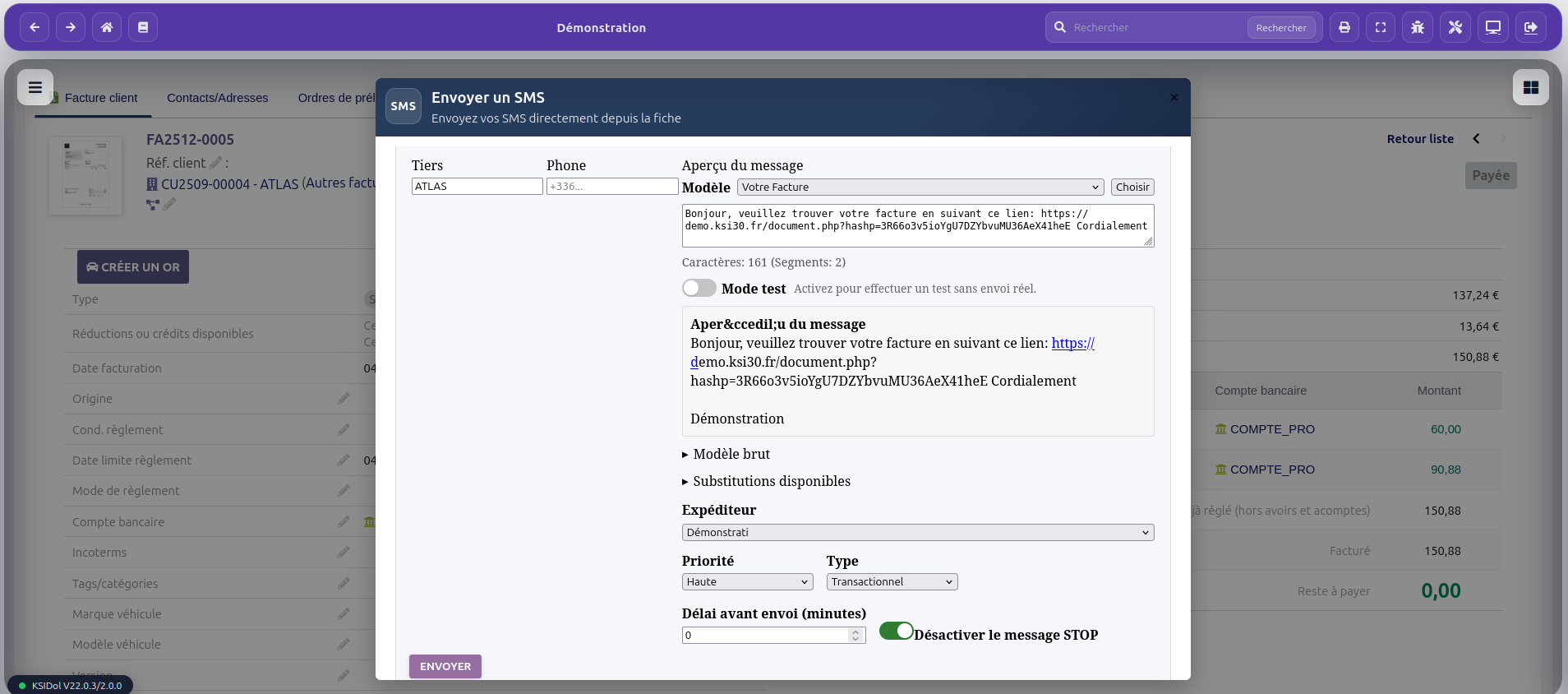Open the hamburger side menu
Image resolution: width=1568 pixels, height=694 pixels.
[x=35, y=87]
